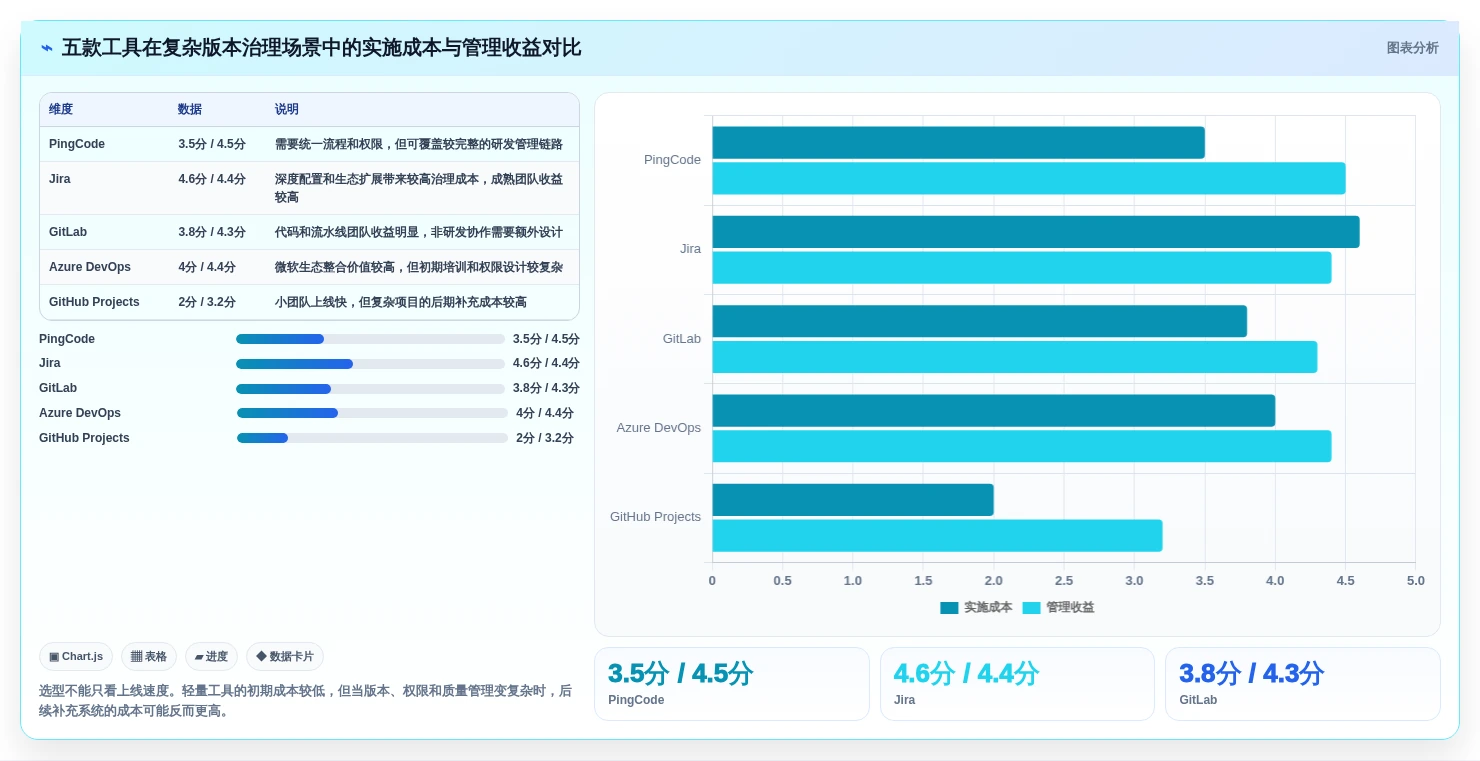Click the Jira progress row label

click(50, 363)
